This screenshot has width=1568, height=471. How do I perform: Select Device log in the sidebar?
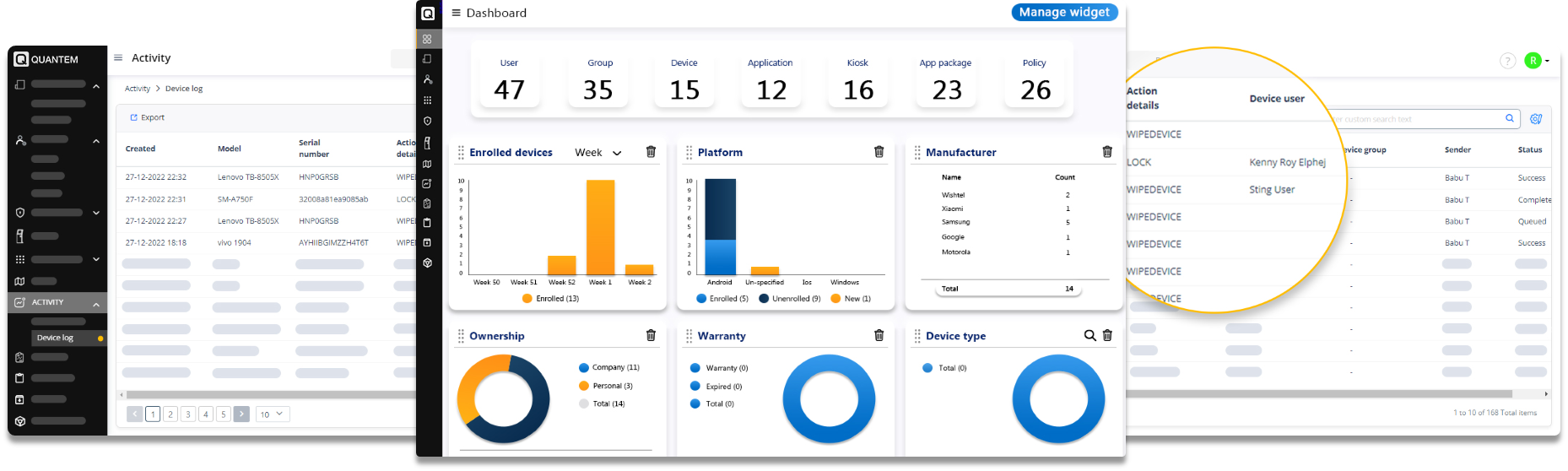pos(55,338)
